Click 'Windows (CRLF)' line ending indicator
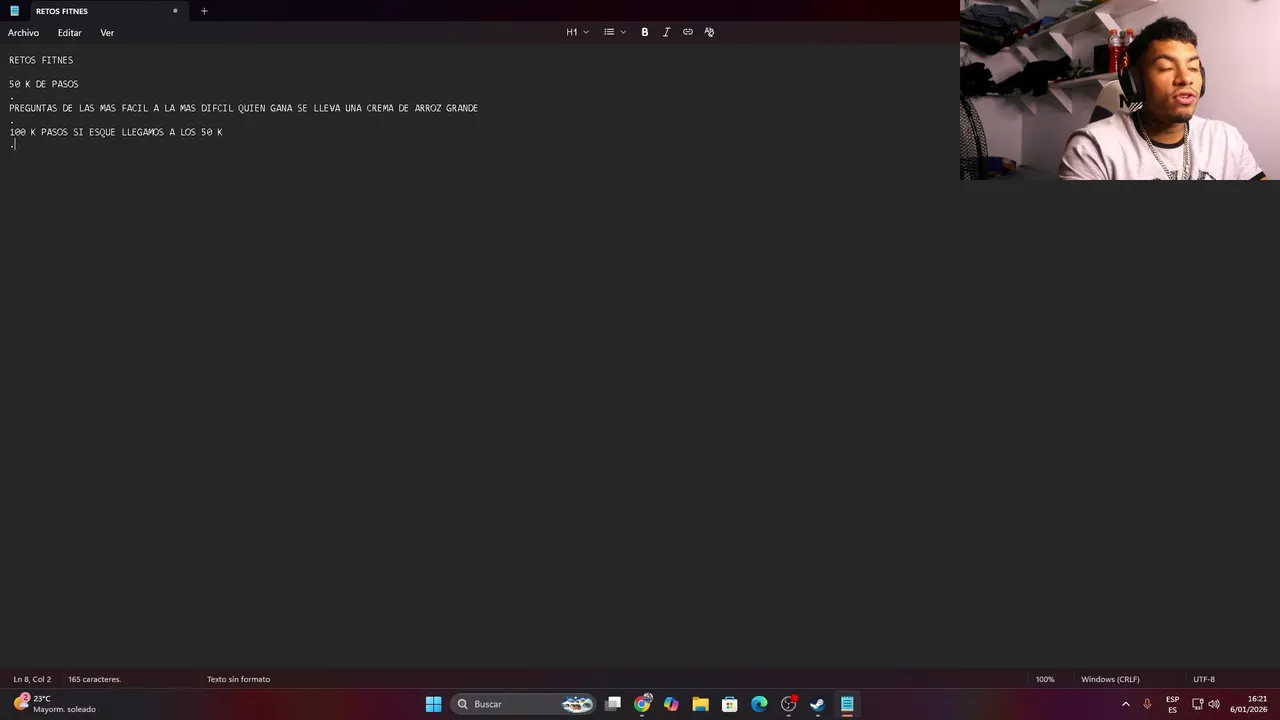The width and height of the screenshot is (1280, 720). 1110,679
